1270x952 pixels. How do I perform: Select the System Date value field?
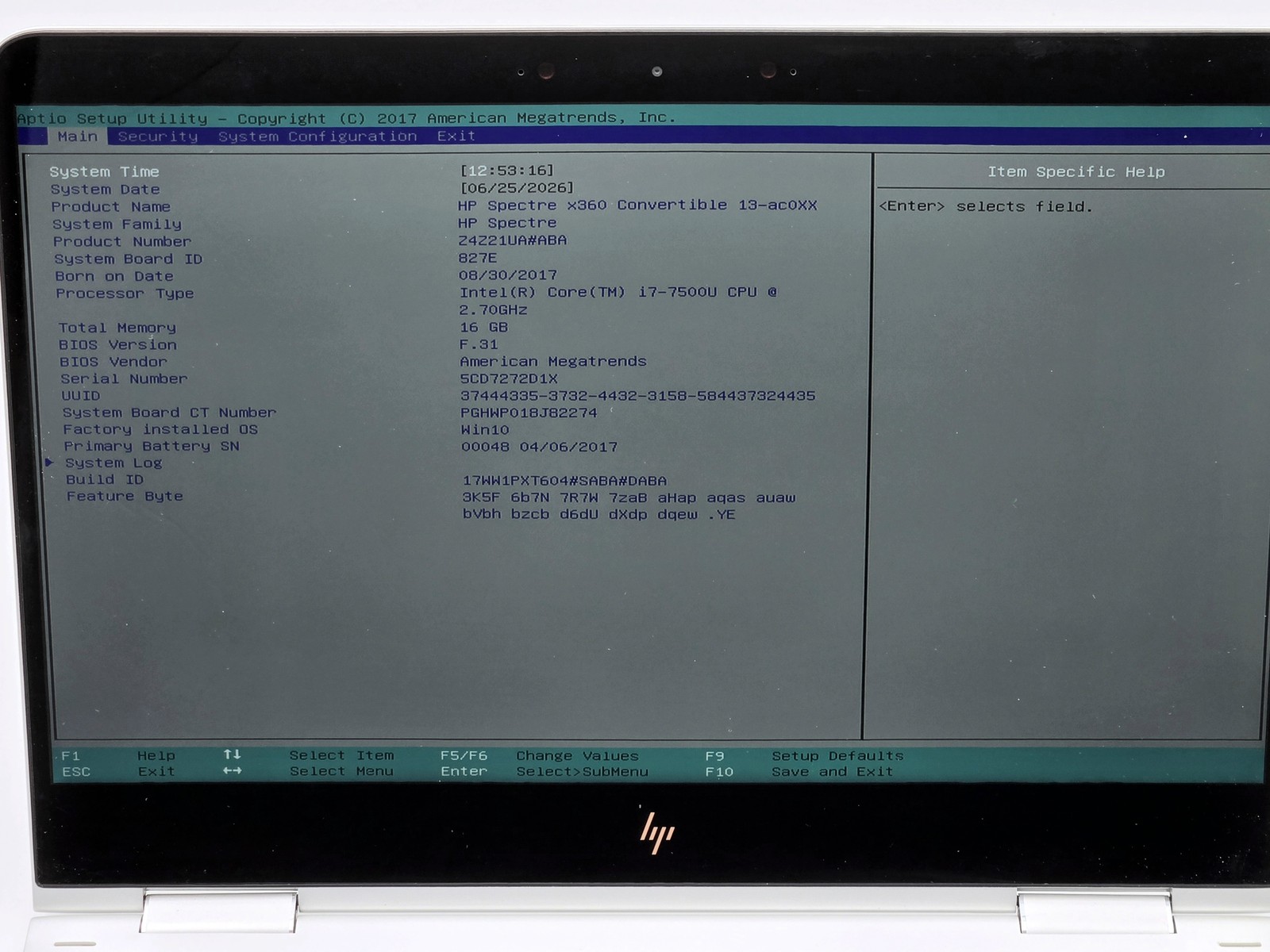pyautogui.click(x=517, y=188)
